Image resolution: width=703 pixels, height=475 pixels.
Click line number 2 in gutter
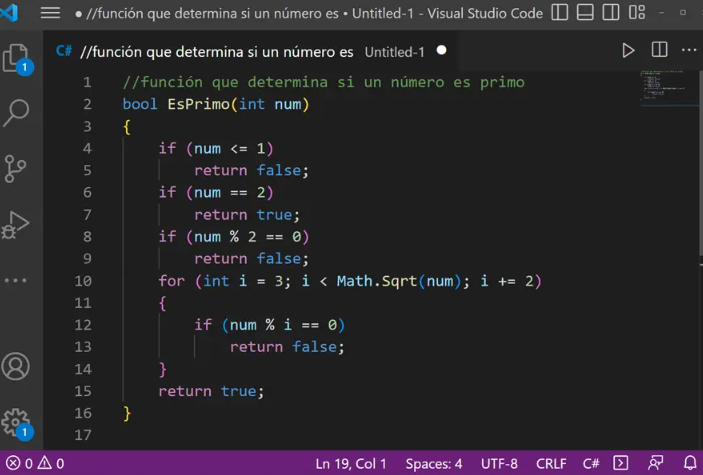coord(87,104)
